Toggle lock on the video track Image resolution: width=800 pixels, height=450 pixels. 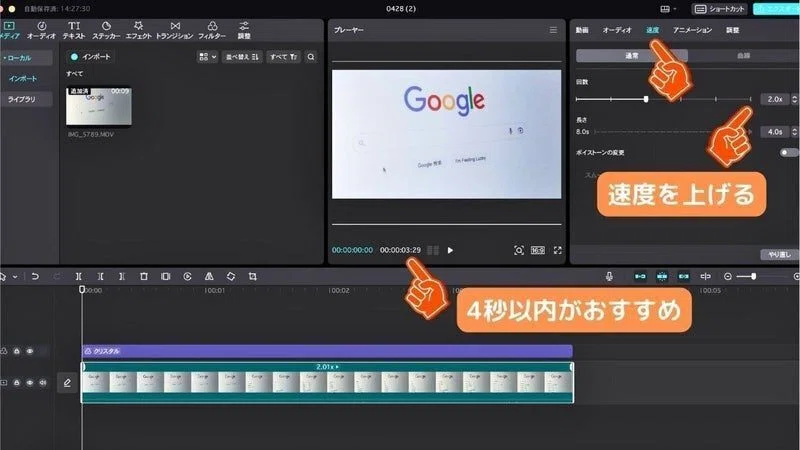(17, 383)
